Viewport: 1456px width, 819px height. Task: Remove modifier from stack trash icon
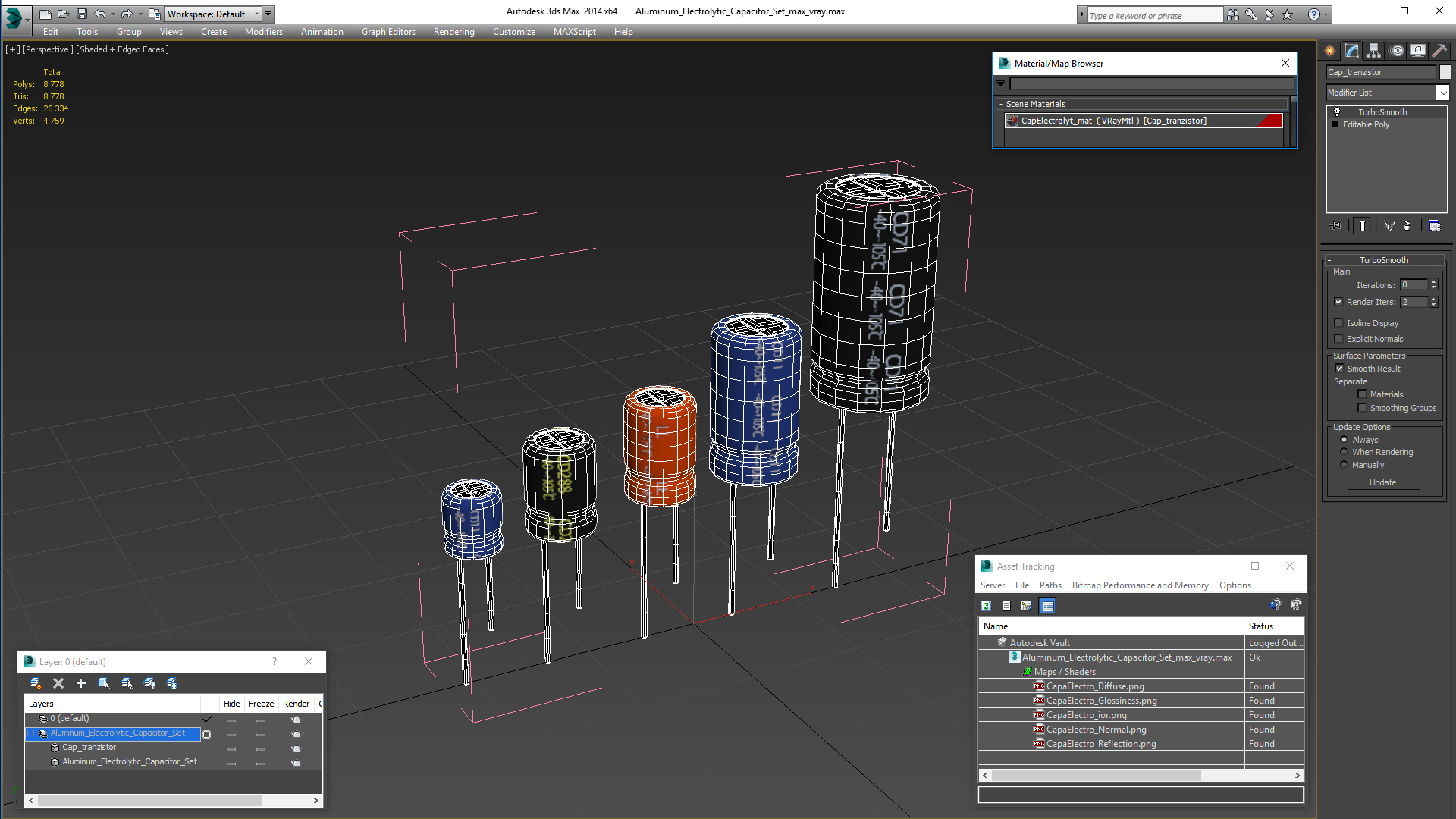[x=1407, y=226]
